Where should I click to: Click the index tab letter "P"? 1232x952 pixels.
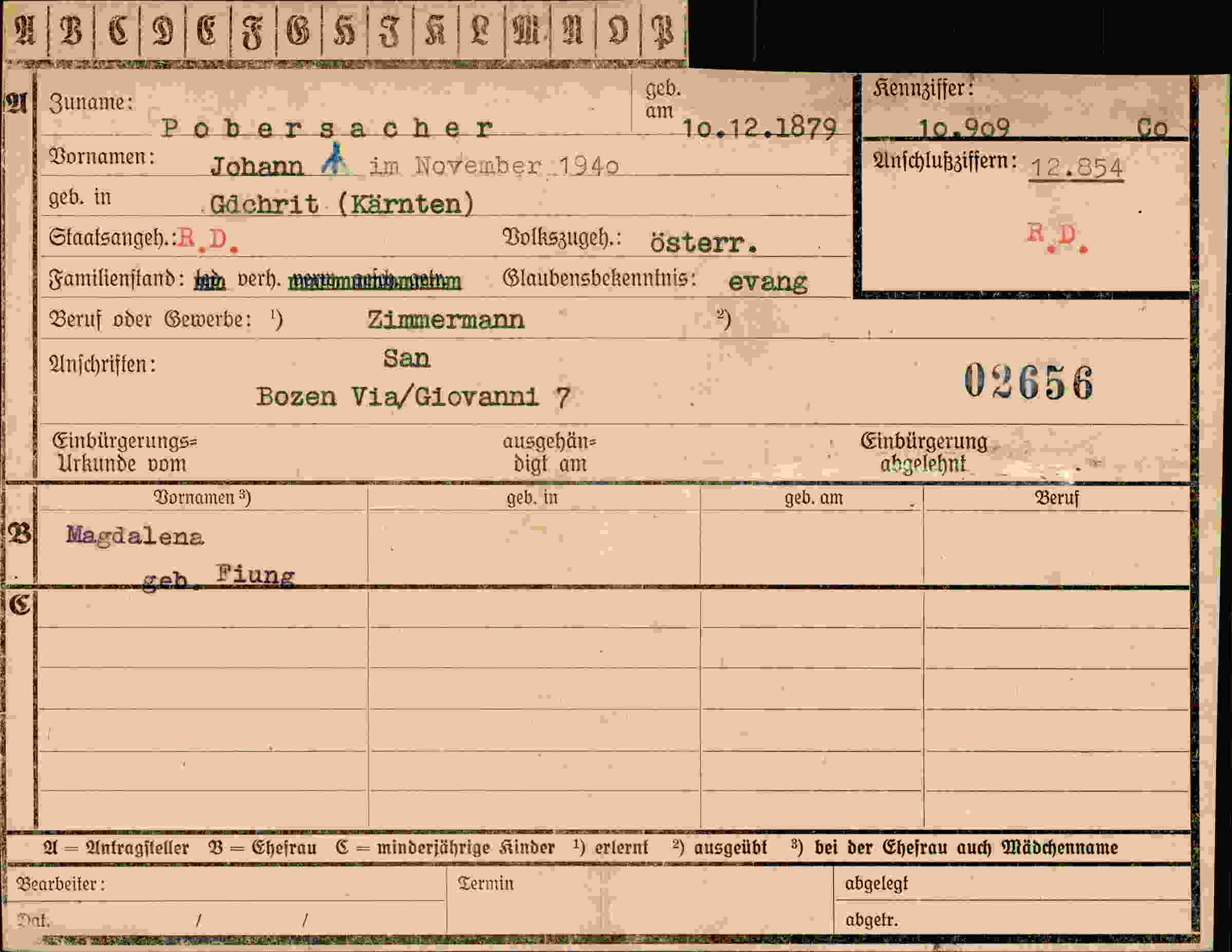(x=662, y=30)
